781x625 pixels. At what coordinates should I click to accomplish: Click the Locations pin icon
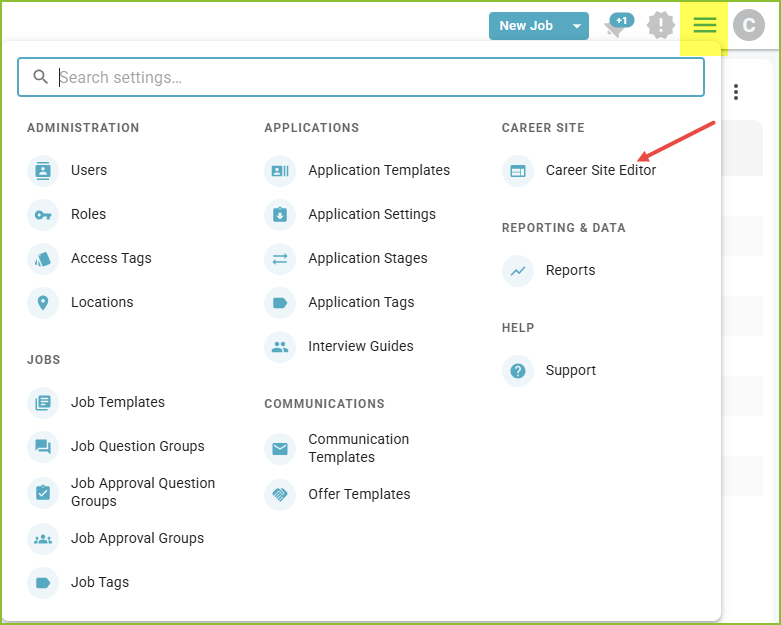point(43,303)
